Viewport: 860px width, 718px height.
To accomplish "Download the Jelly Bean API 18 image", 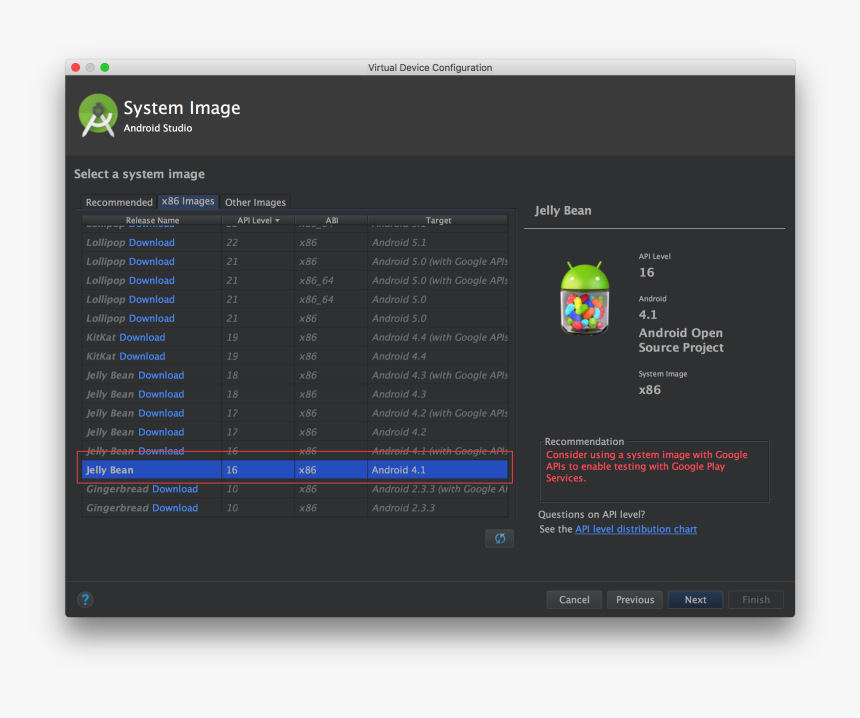I will click(x=161, y=375).
